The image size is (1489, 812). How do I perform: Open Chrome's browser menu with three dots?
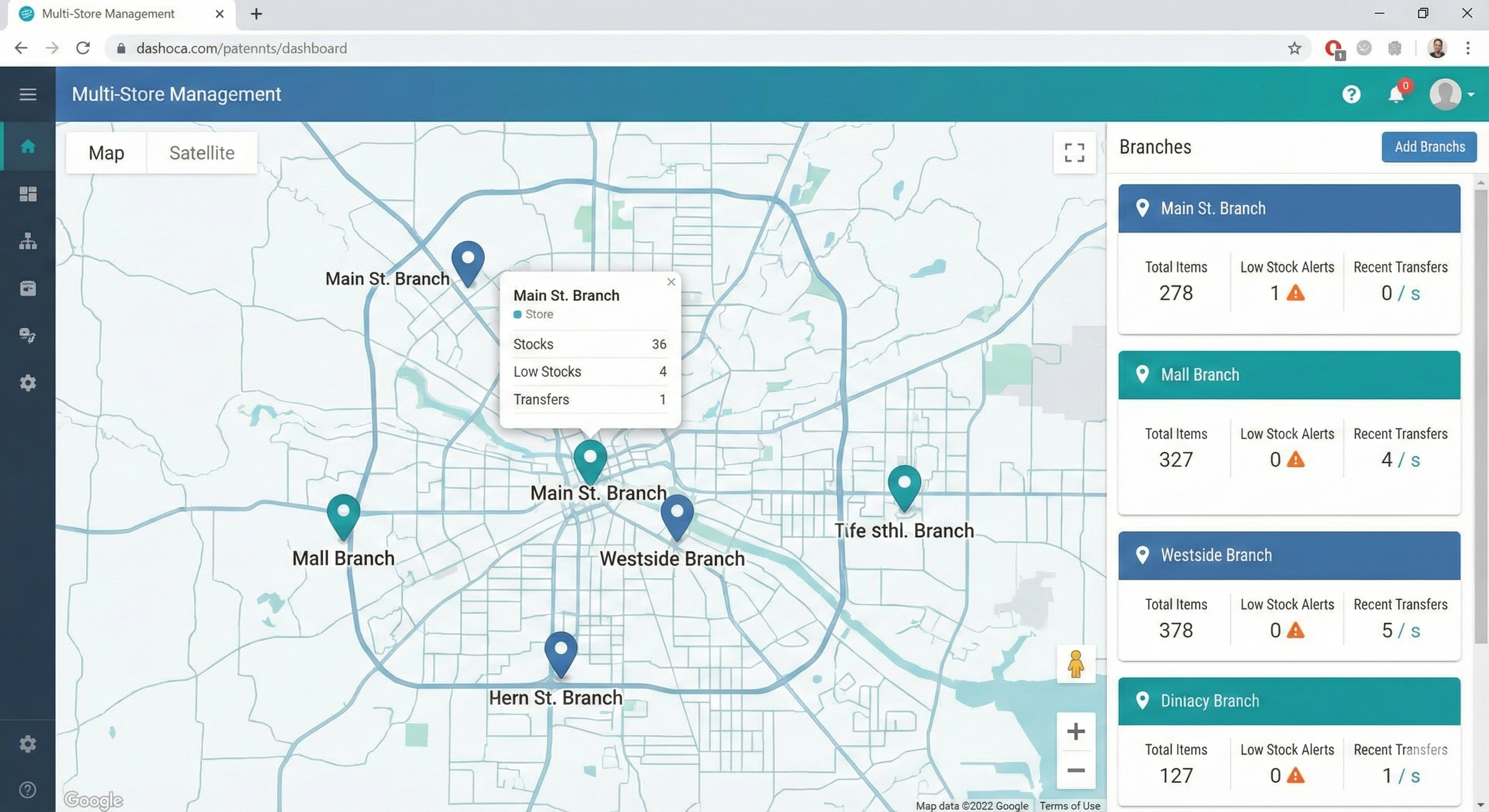[1468, 49]
